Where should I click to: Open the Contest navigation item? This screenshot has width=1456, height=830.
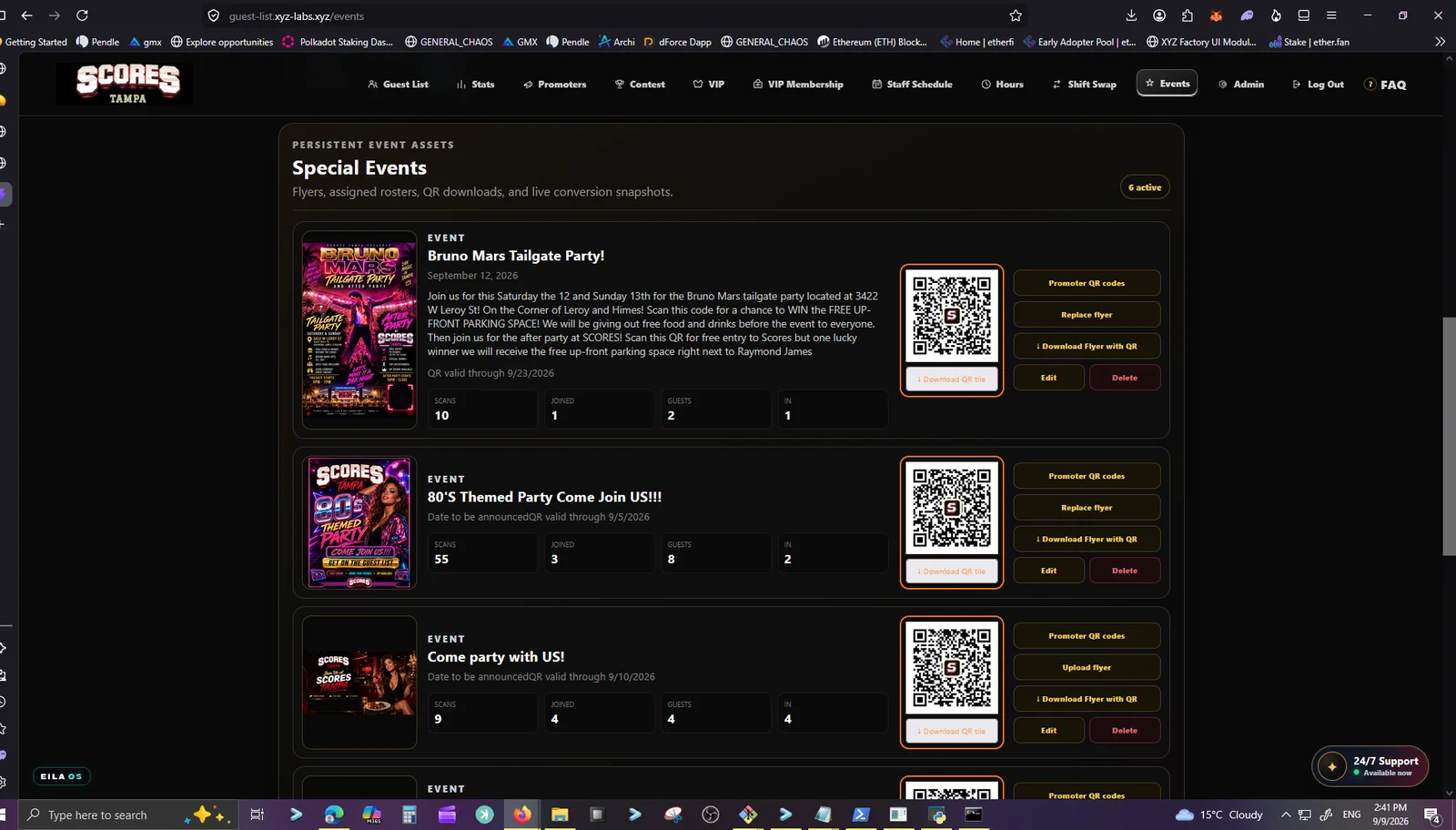[640, 84]
